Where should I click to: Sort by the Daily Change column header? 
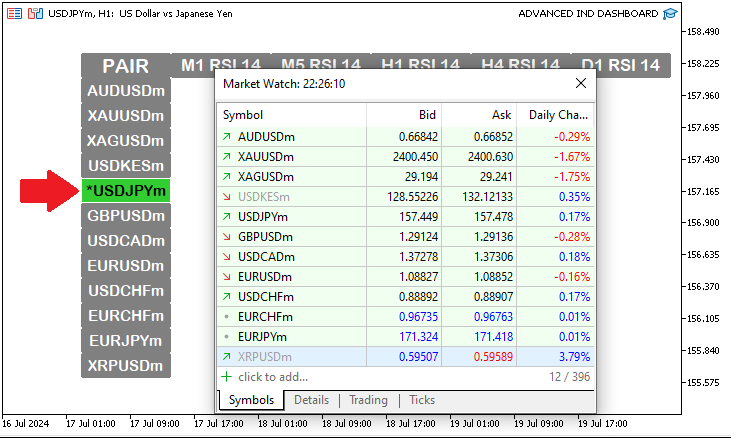(556, 115)
